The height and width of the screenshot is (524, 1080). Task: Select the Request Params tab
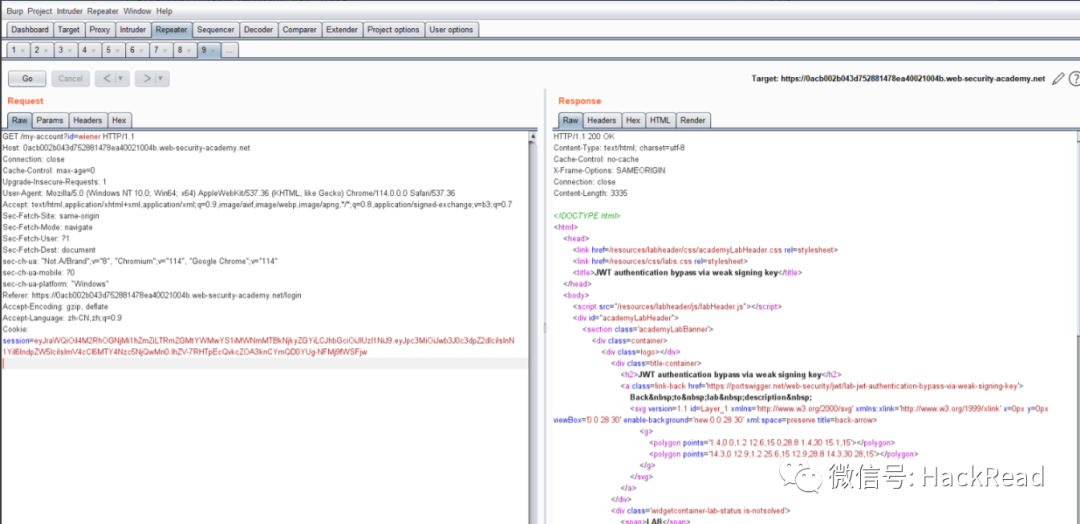point(50,120)
